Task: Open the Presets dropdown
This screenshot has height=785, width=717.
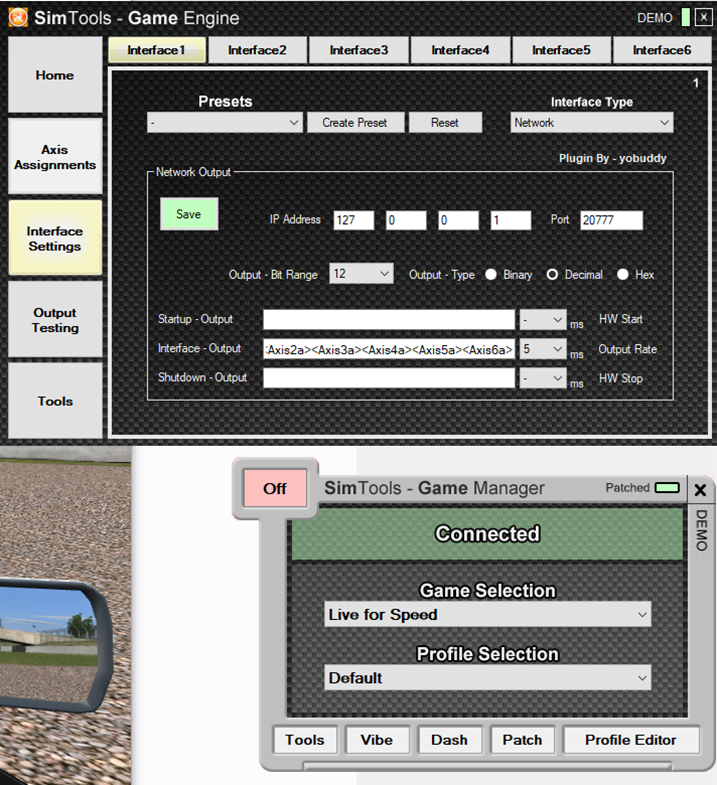Action: pyautogui.click(x=225, y=123)
